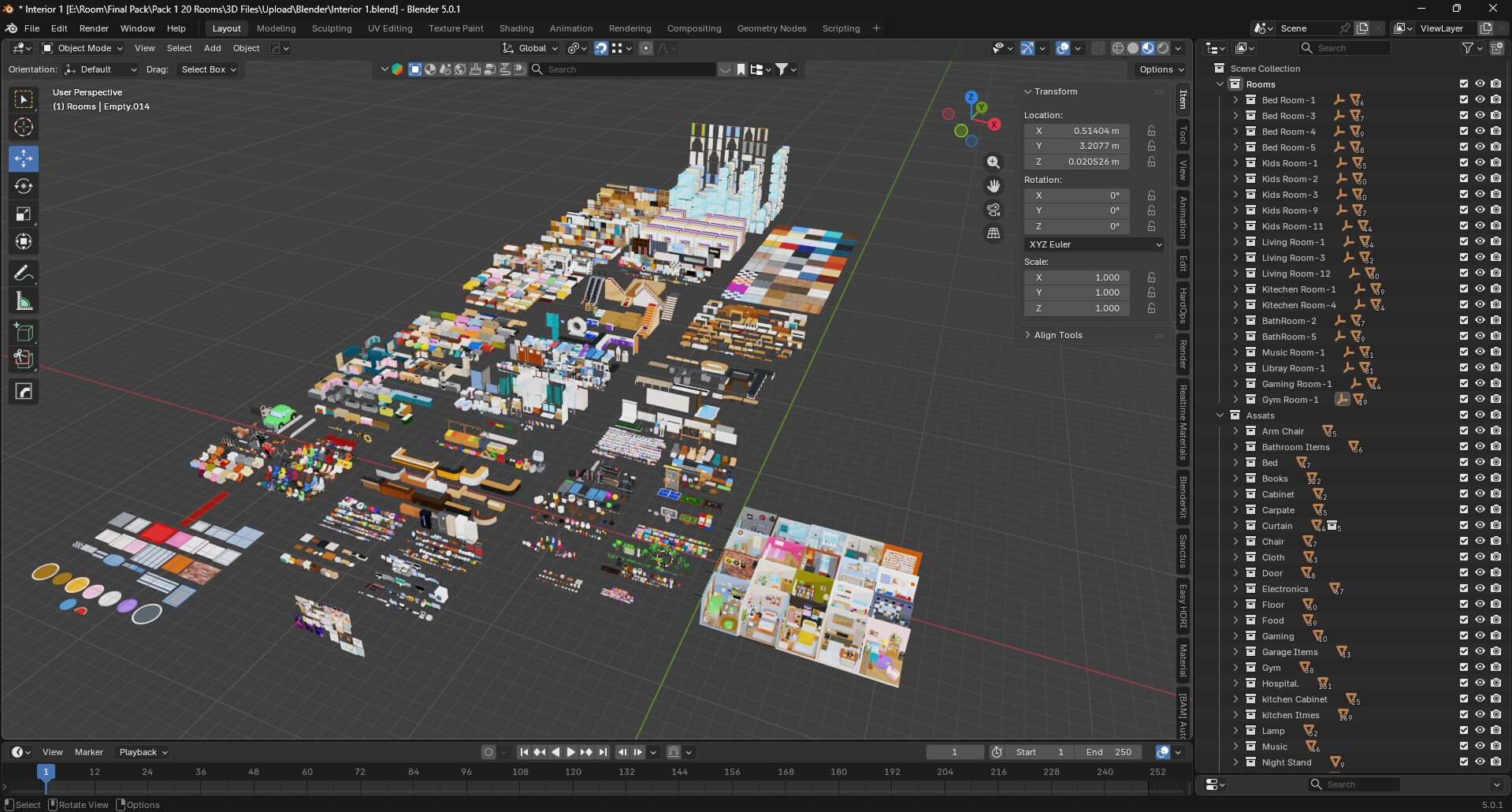Expand the Gym Room-1 collection
1512x812 pixels.
point(1235,400)
